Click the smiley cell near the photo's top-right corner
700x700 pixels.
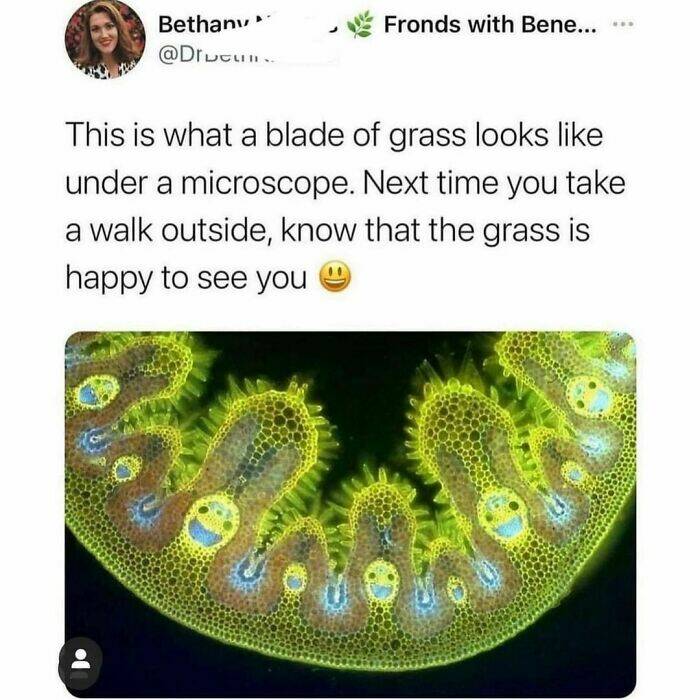pyautogui.click(x=589, y=396)
